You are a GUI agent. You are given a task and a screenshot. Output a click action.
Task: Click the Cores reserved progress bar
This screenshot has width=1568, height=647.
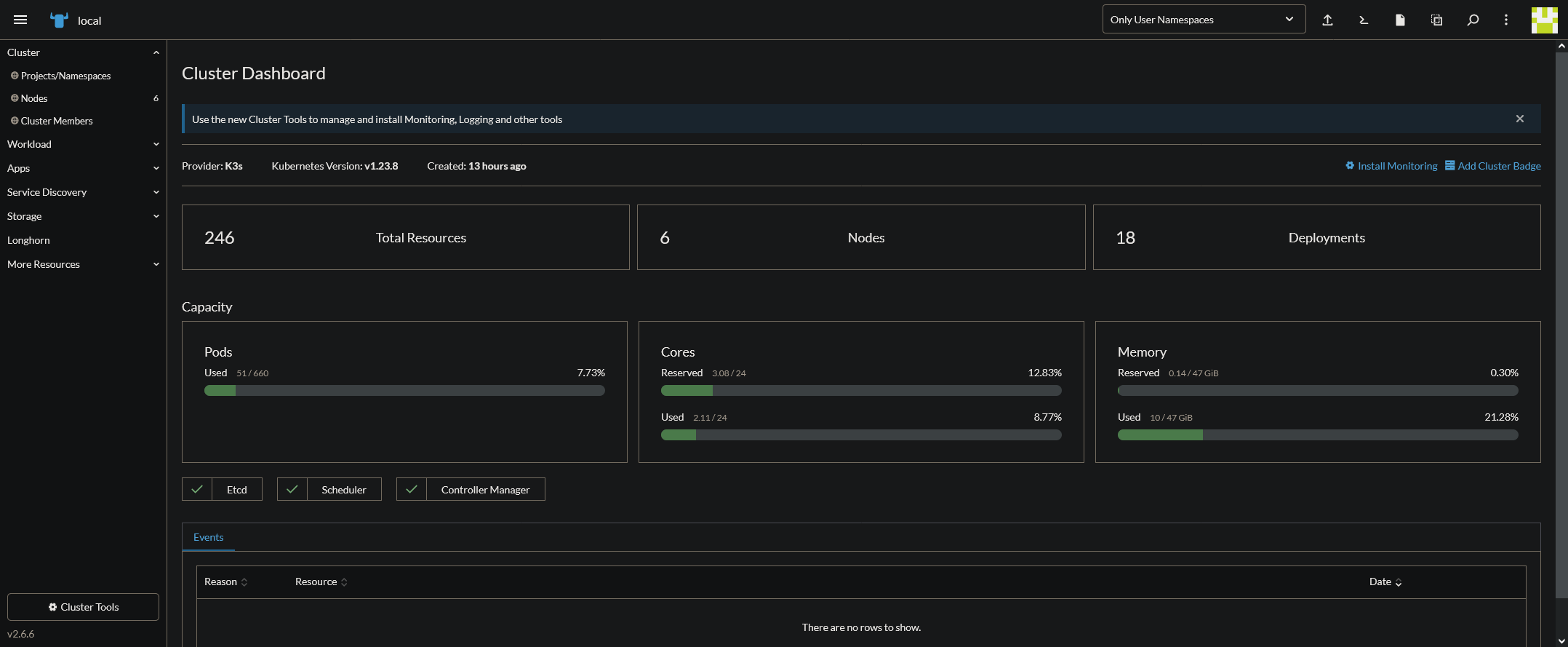(x=861, y=391)
